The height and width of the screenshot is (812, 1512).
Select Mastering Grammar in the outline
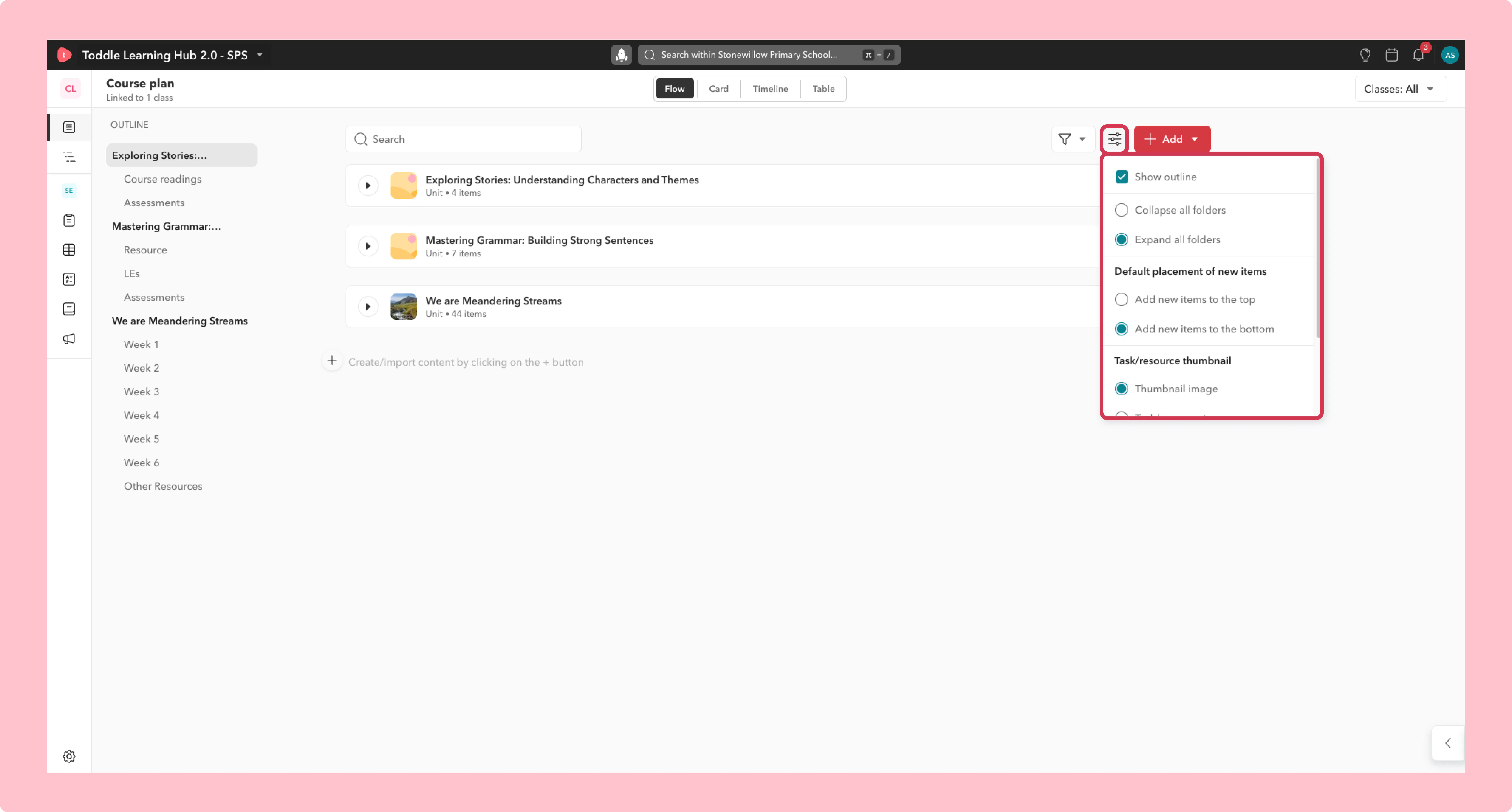(x=167, y=226)
